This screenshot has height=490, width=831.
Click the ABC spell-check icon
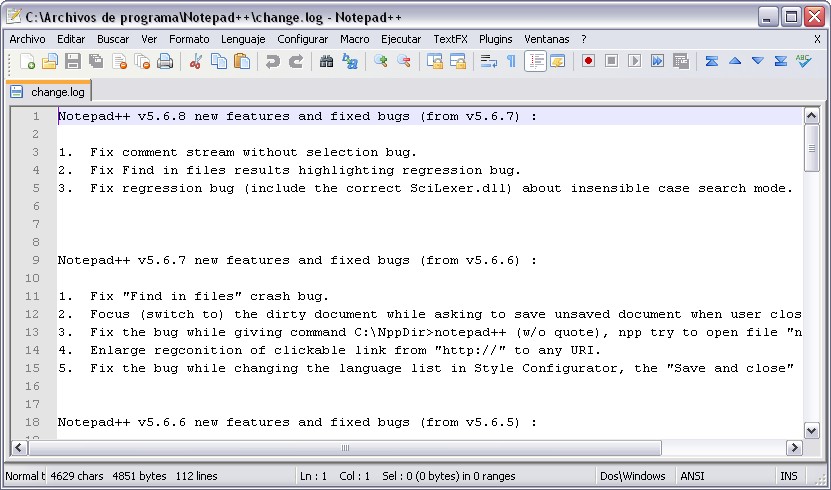pos(804,61)
